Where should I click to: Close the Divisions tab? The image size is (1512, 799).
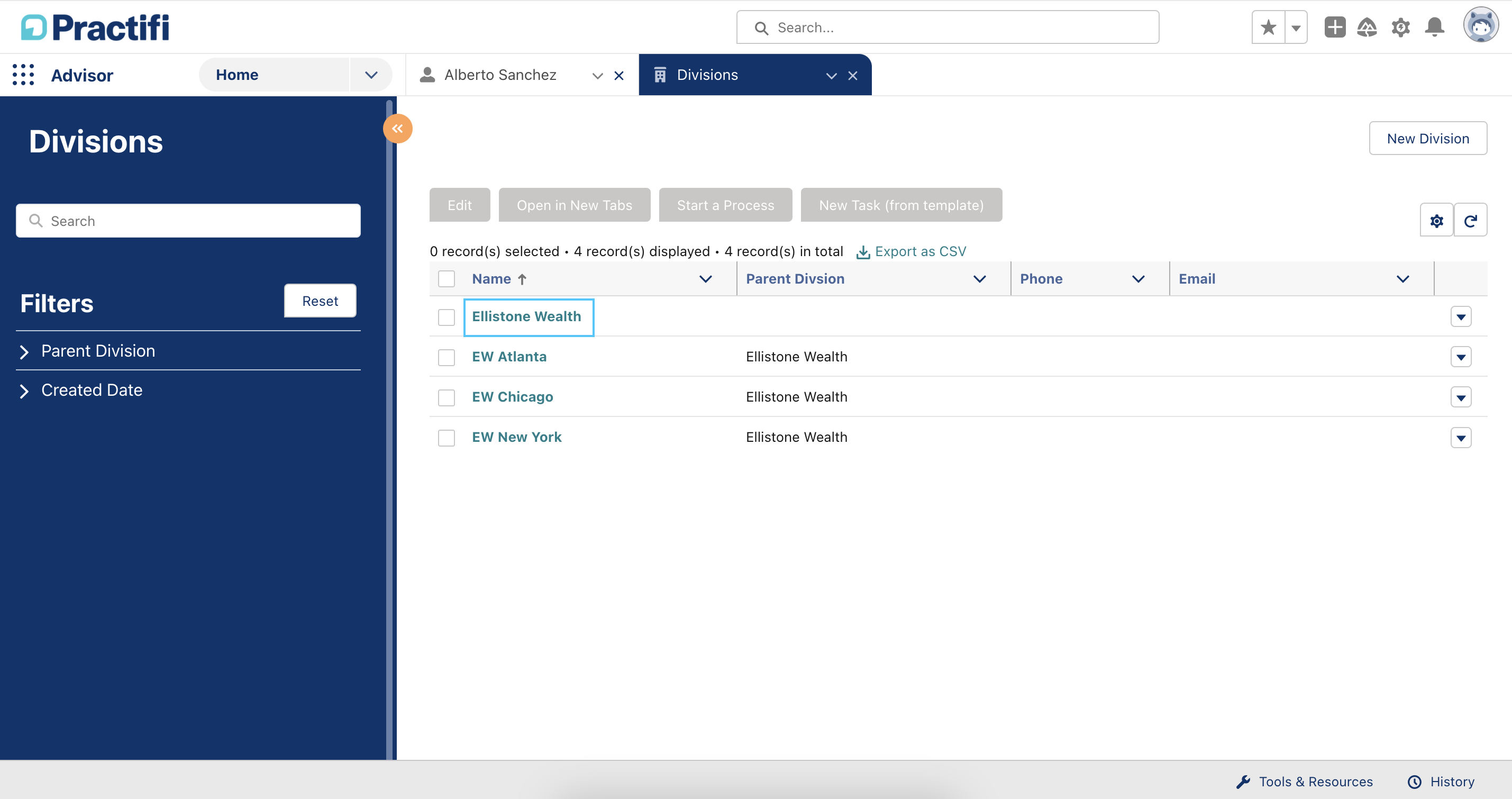pyautogui.click(x=853, y=76)
